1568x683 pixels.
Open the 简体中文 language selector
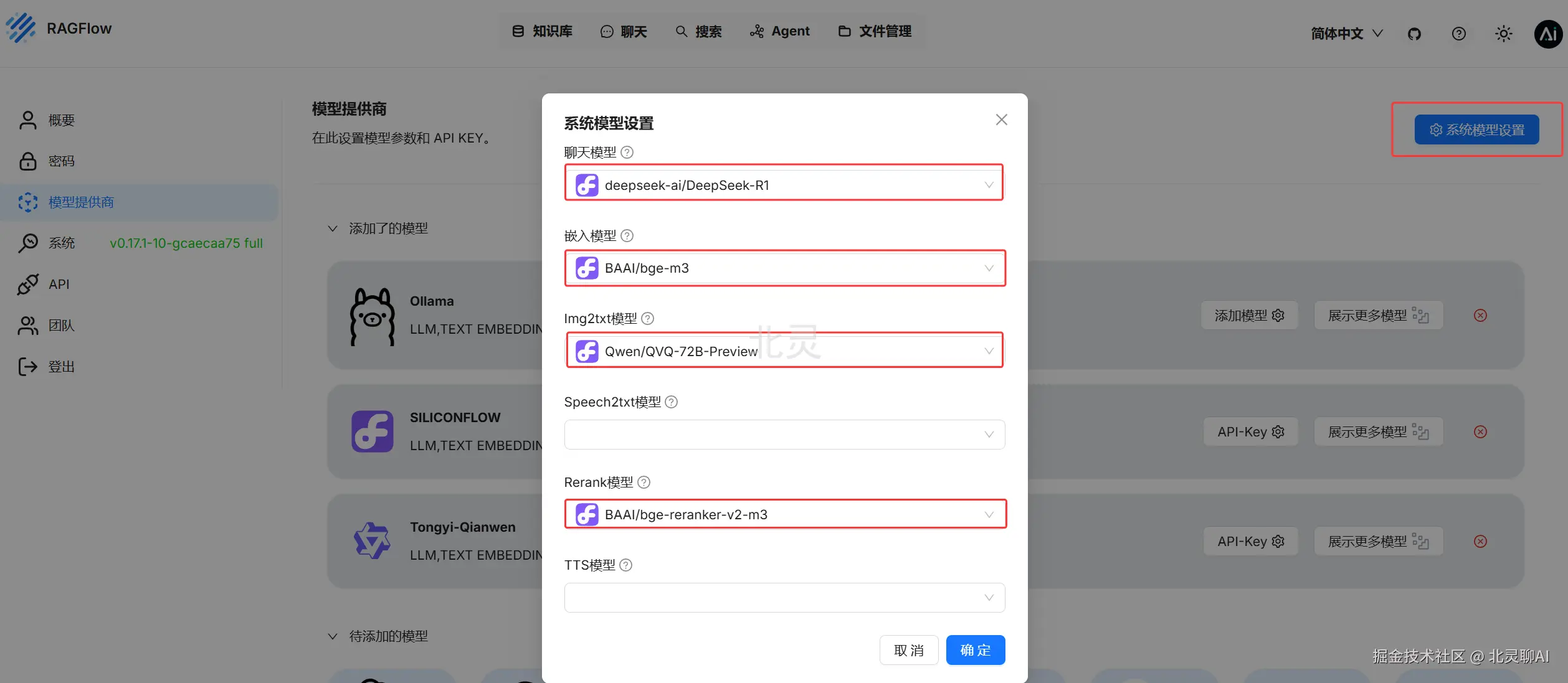[1346, 34]
